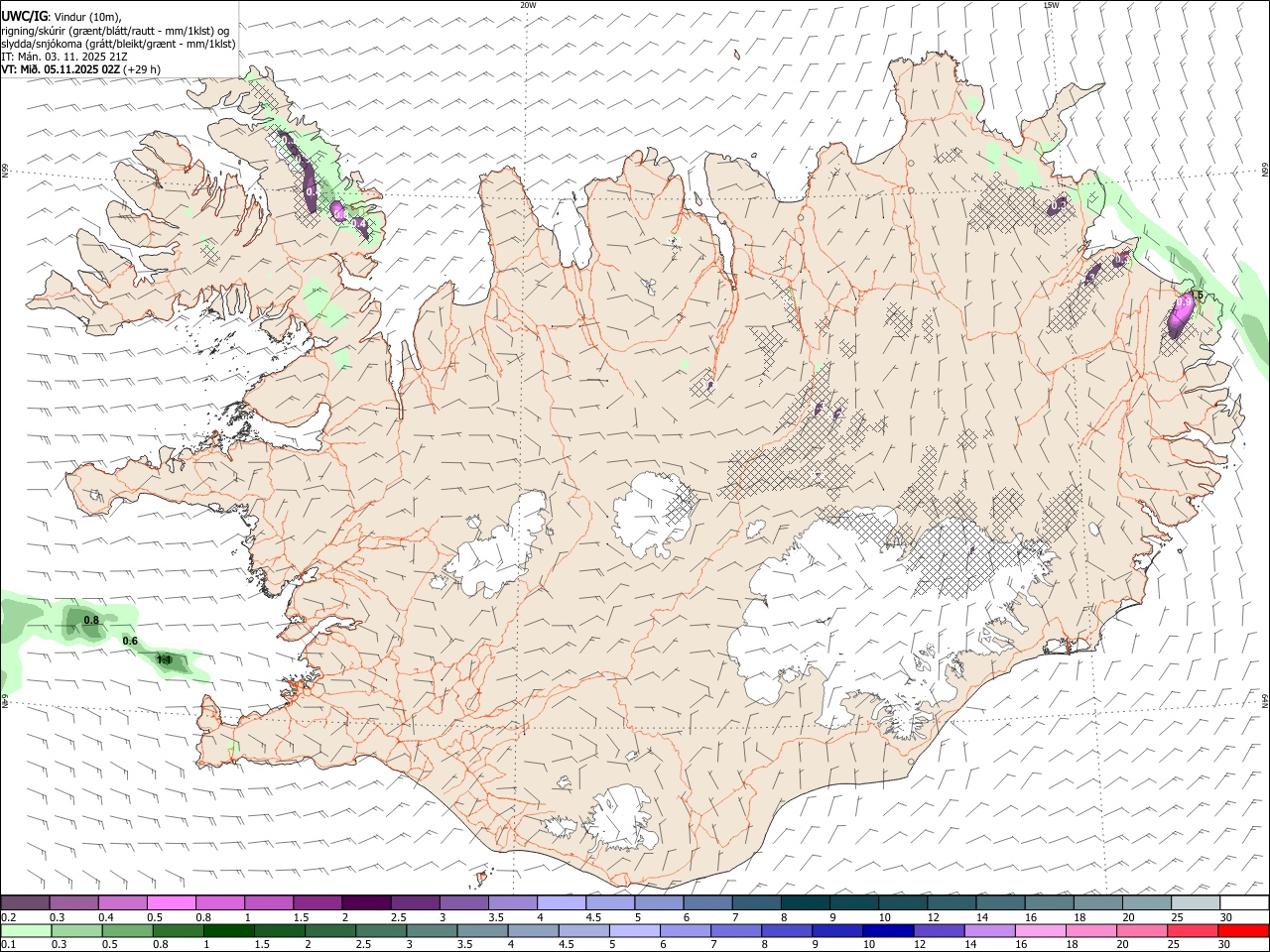Click the '0.8' value on the western sea rain patch
Screen dimensions: 1270x952
click(x=91, y=621)
